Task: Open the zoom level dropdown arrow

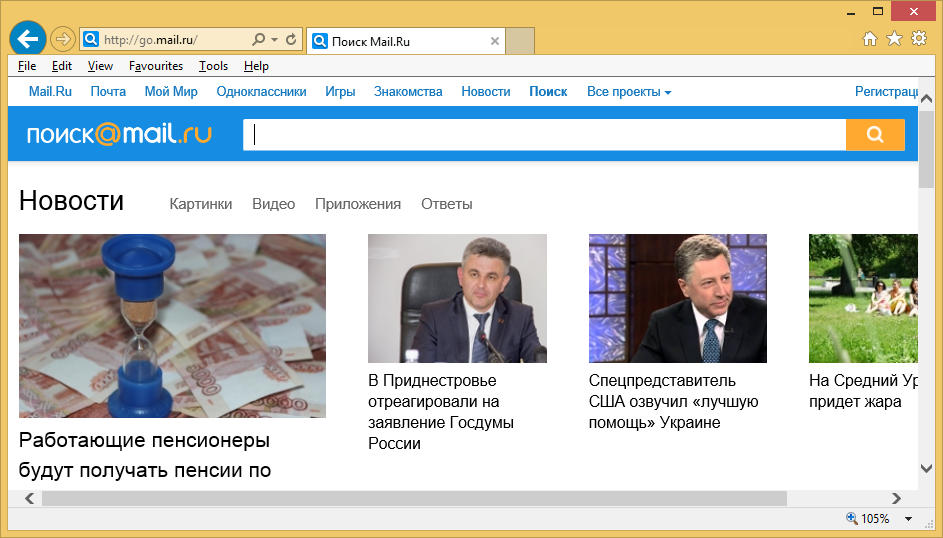Action: [909, 519]
